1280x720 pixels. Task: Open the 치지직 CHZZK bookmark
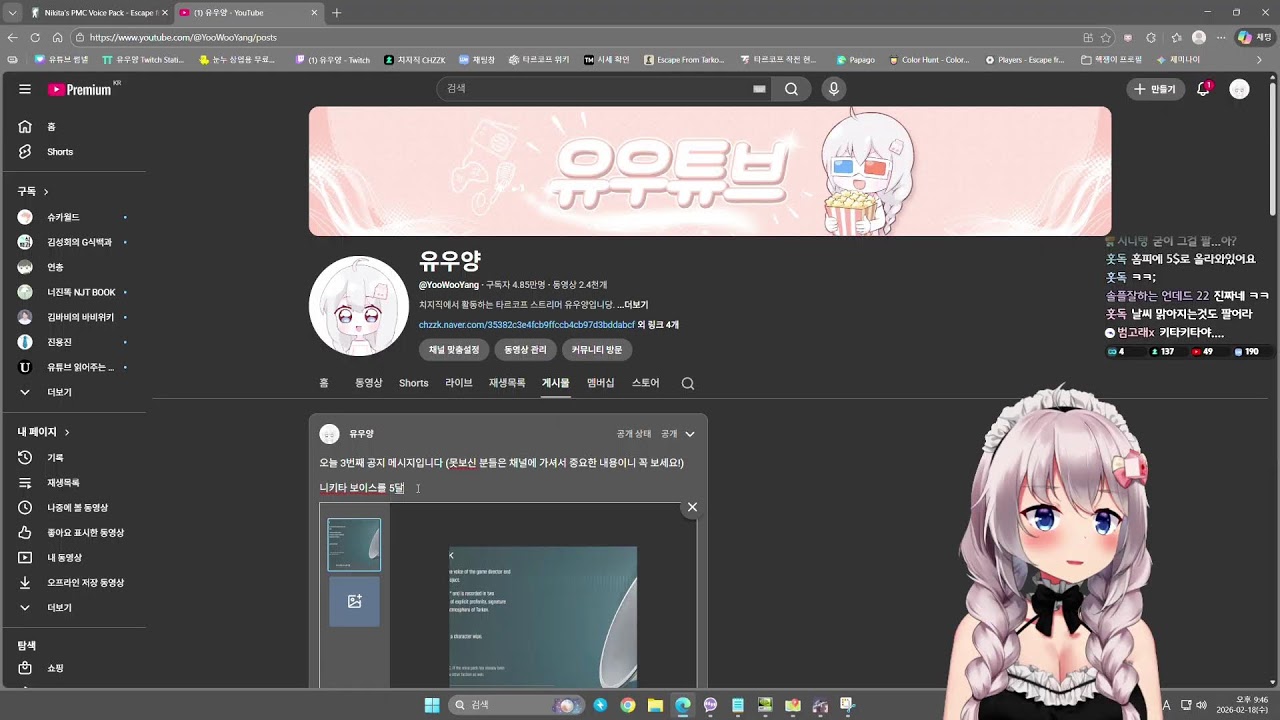(x=414, y=60)
